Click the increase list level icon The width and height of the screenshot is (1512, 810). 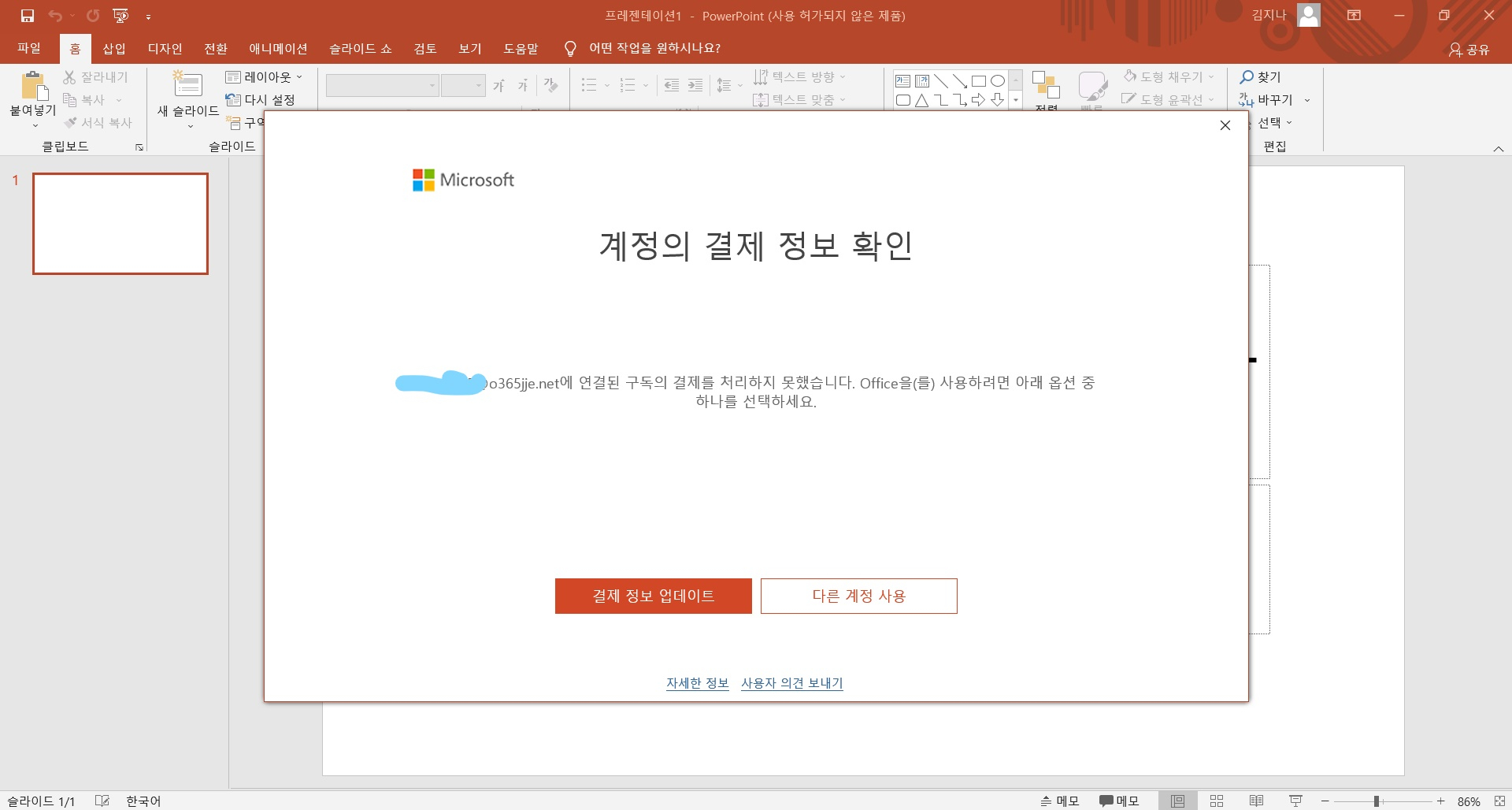coord(695,85)
